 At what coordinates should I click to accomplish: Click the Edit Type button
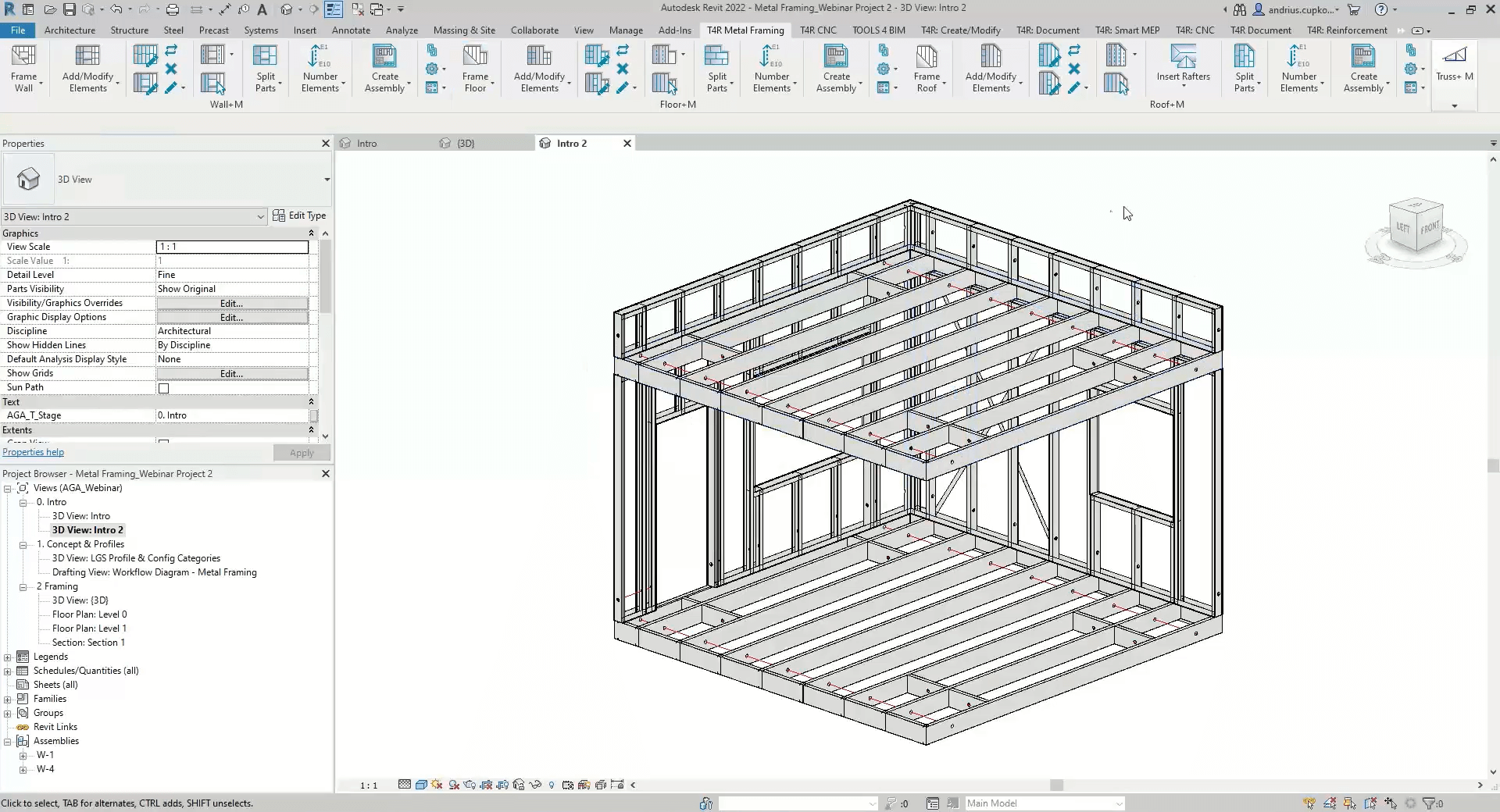(x=299, y=215)
